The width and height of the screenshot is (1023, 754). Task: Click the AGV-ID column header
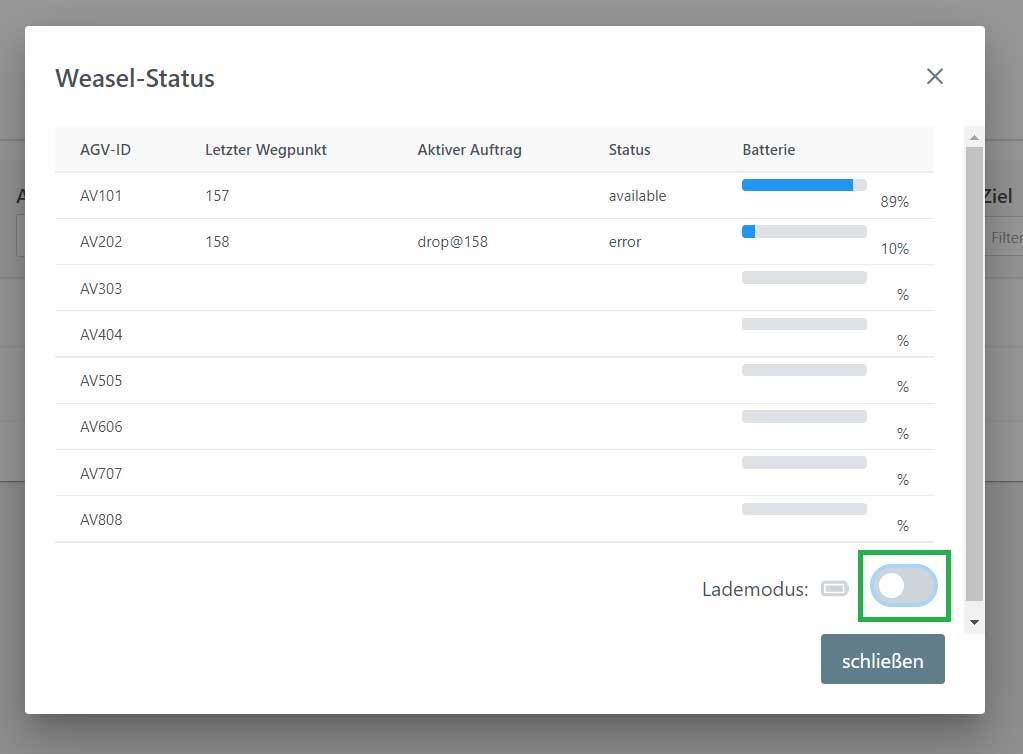coord(105,150)
